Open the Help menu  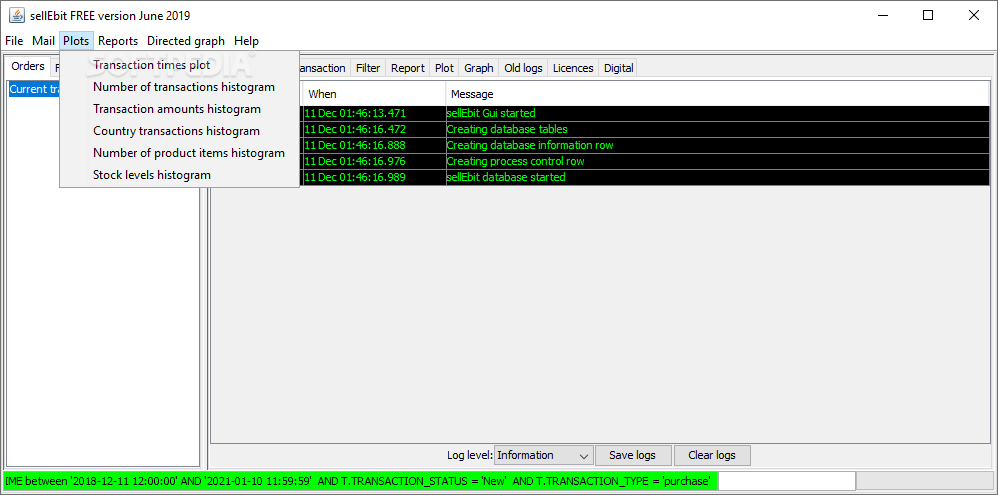[246, 41]
